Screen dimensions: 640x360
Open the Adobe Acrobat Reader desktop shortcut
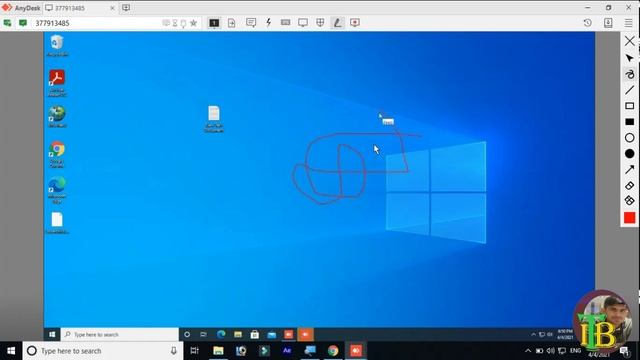[57, 83]
